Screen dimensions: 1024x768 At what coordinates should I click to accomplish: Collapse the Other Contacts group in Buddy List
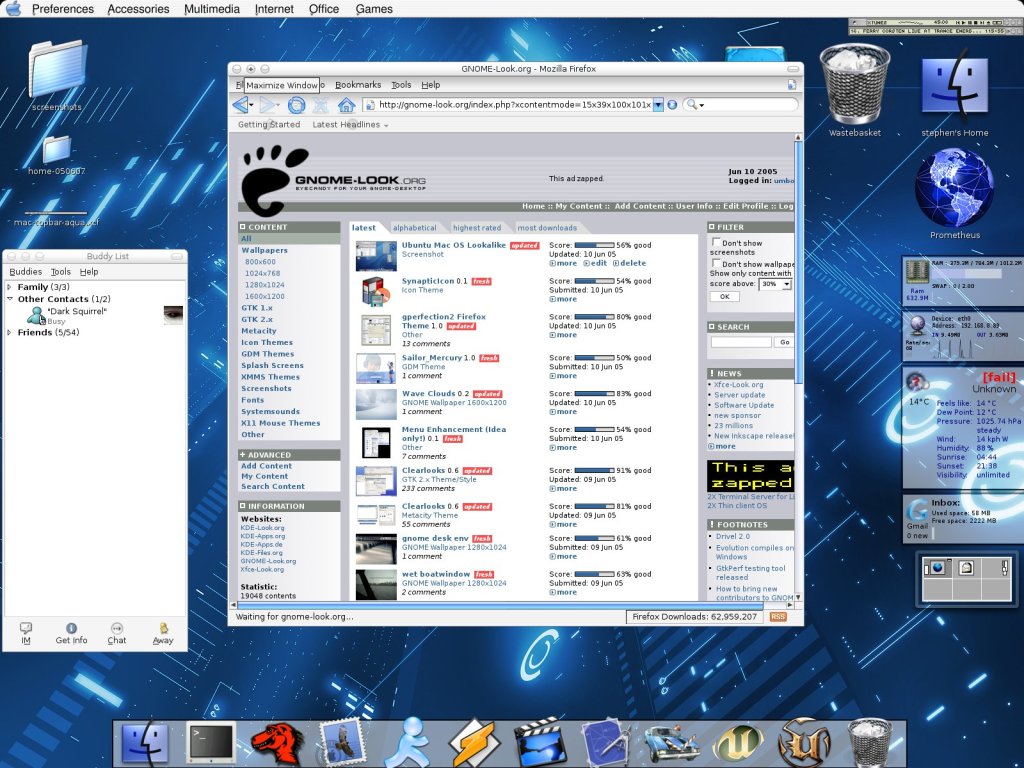[x=9, y=298]
